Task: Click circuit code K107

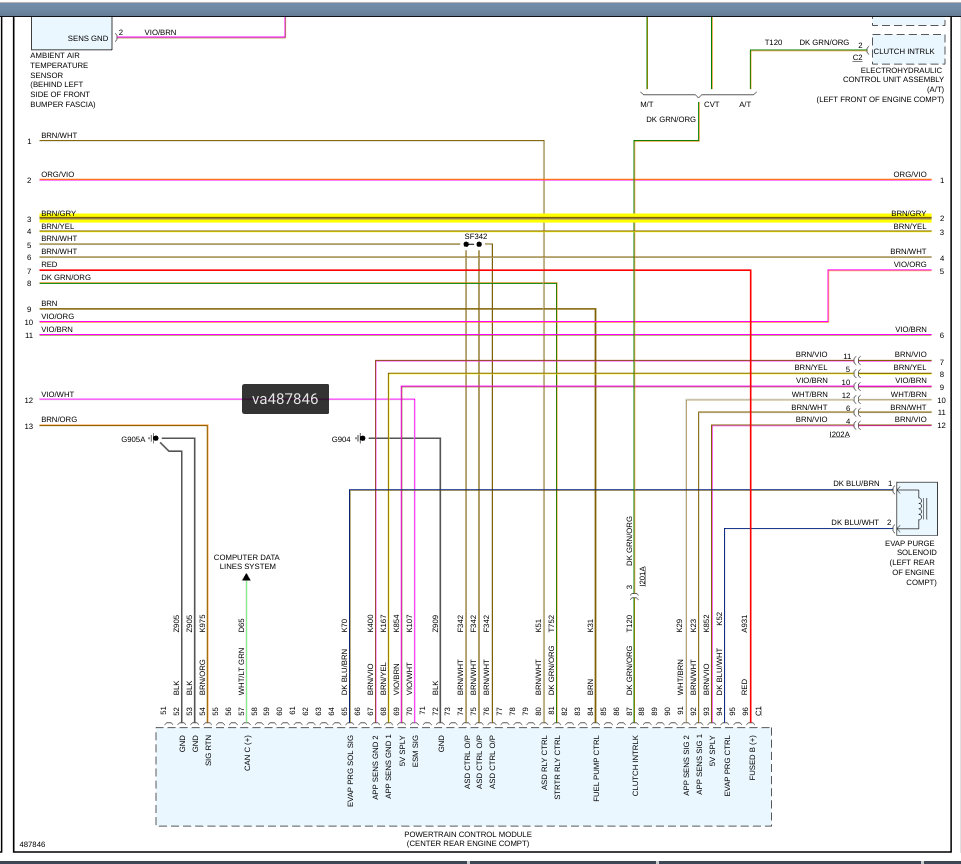Action: tap(409, 624)
